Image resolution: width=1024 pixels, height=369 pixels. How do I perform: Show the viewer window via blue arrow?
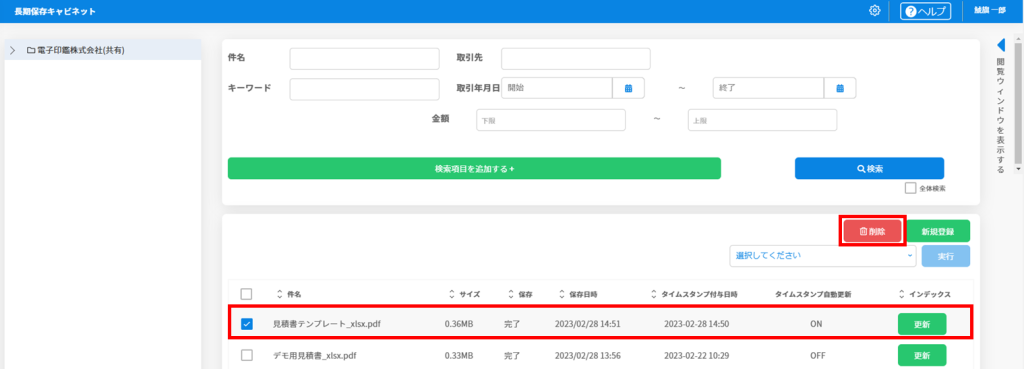click(1000, 45)
